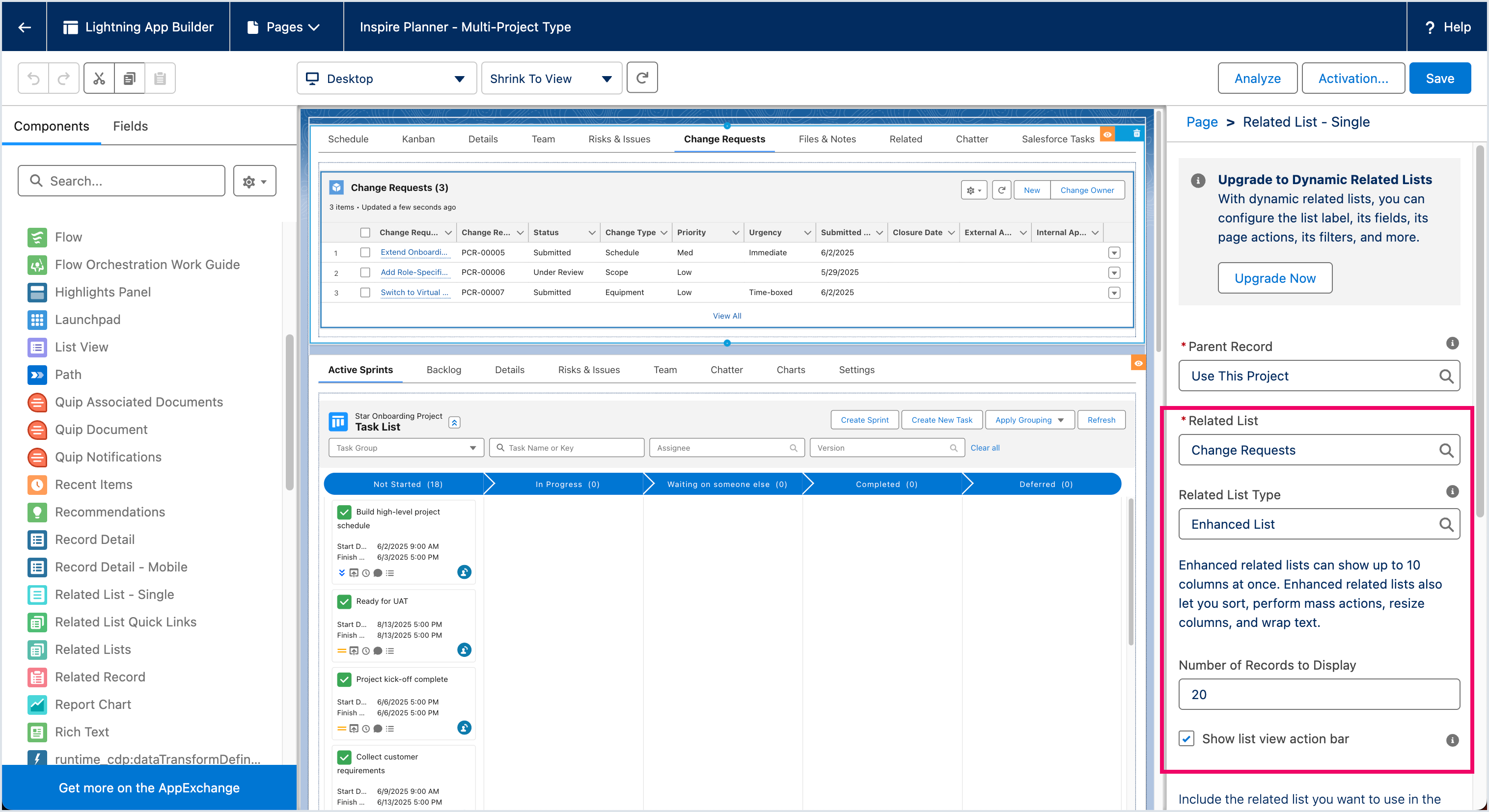
Task: Click the Activation... button
Action: [1352, 78]
